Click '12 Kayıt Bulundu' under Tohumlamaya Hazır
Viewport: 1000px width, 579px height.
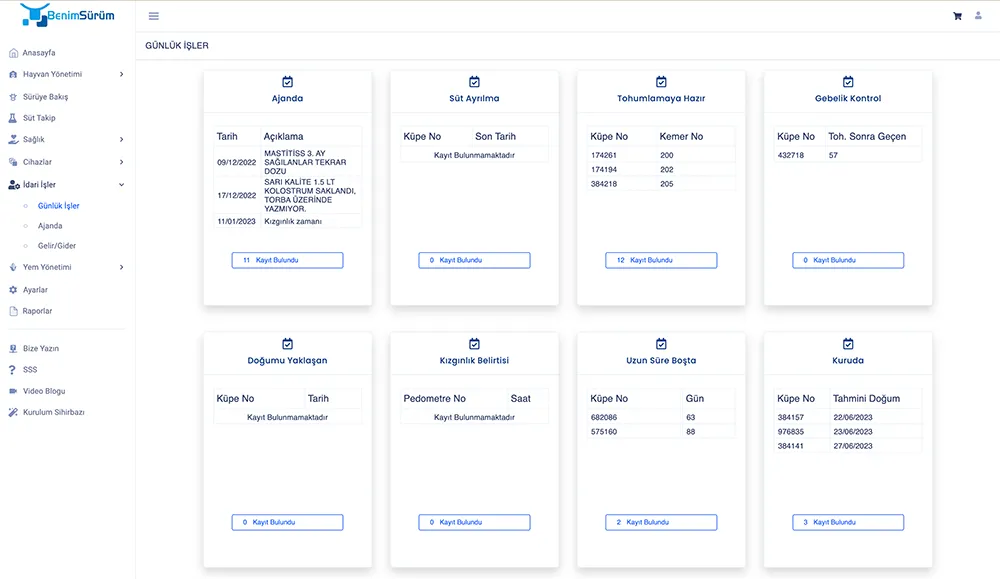coord(661,260)
